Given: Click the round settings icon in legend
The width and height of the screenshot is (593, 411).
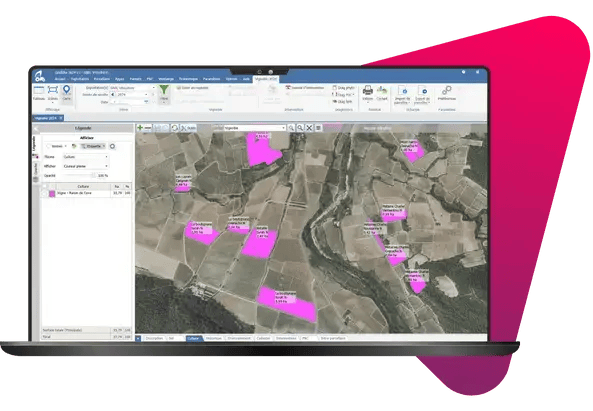Looking at the screenshot, I should coord(112,146).
